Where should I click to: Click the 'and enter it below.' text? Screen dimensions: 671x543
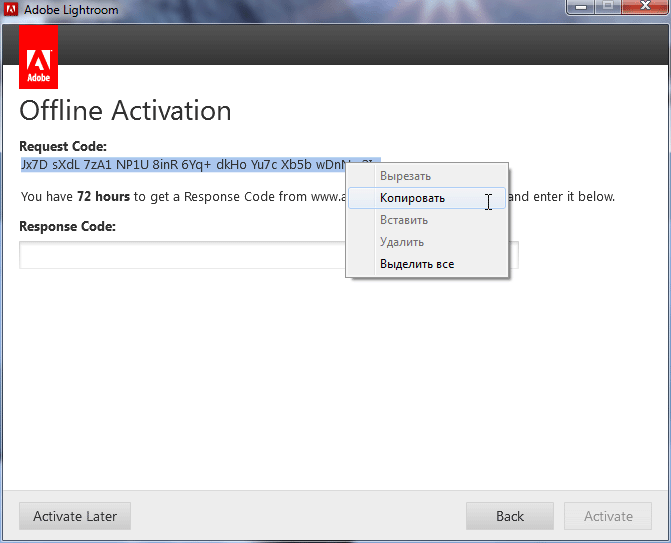coord(562,197)
